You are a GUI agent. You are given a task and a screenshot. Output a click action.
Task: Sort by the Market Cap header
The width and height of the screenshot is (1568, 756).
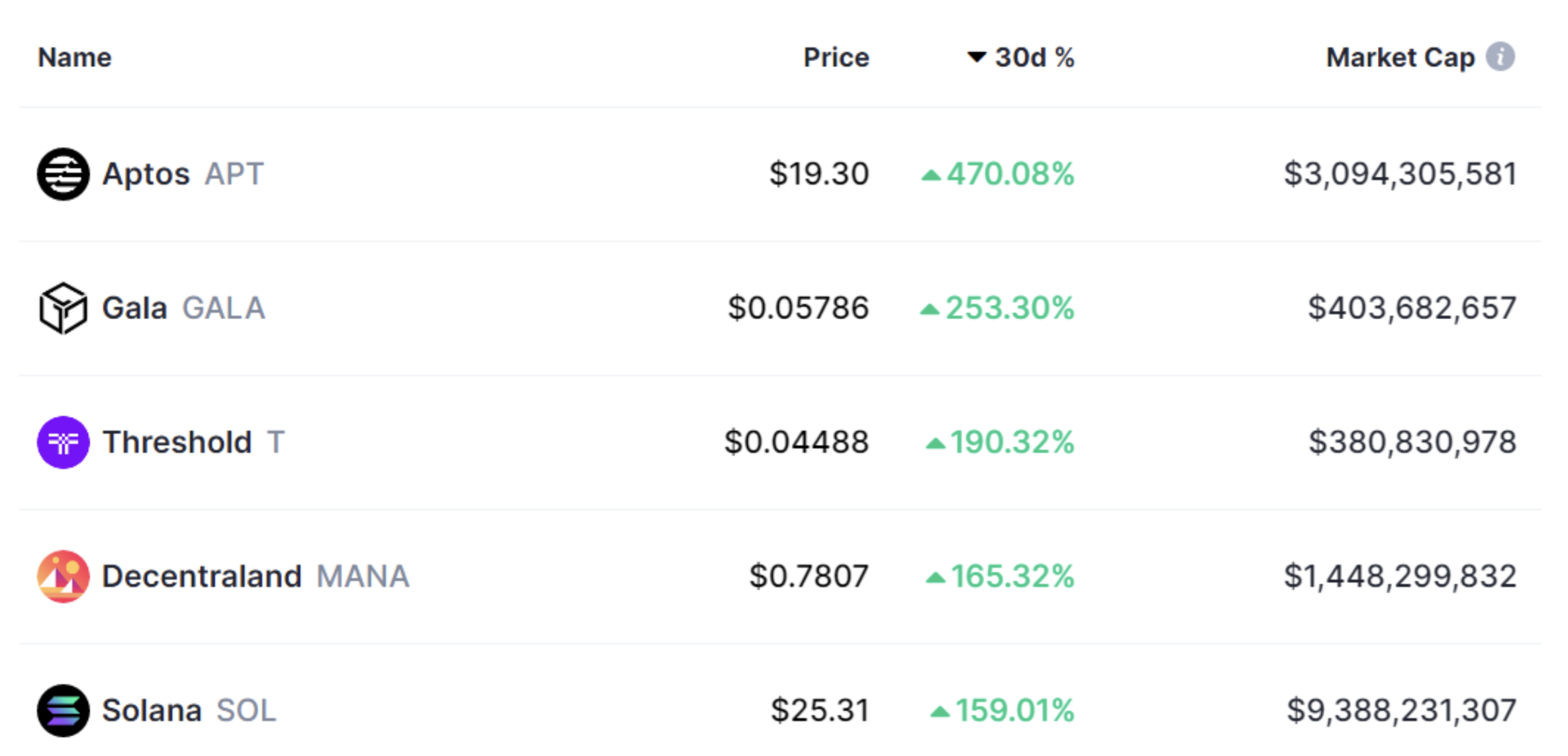1400,58
